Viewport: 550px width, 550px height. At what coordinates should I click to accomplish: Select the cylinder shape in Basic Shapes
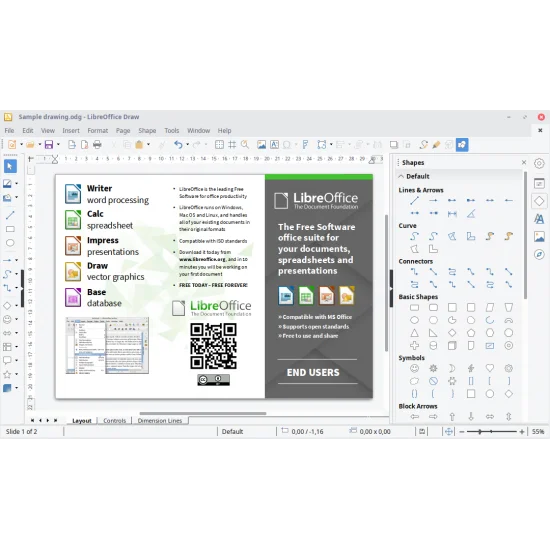(433, 346)
